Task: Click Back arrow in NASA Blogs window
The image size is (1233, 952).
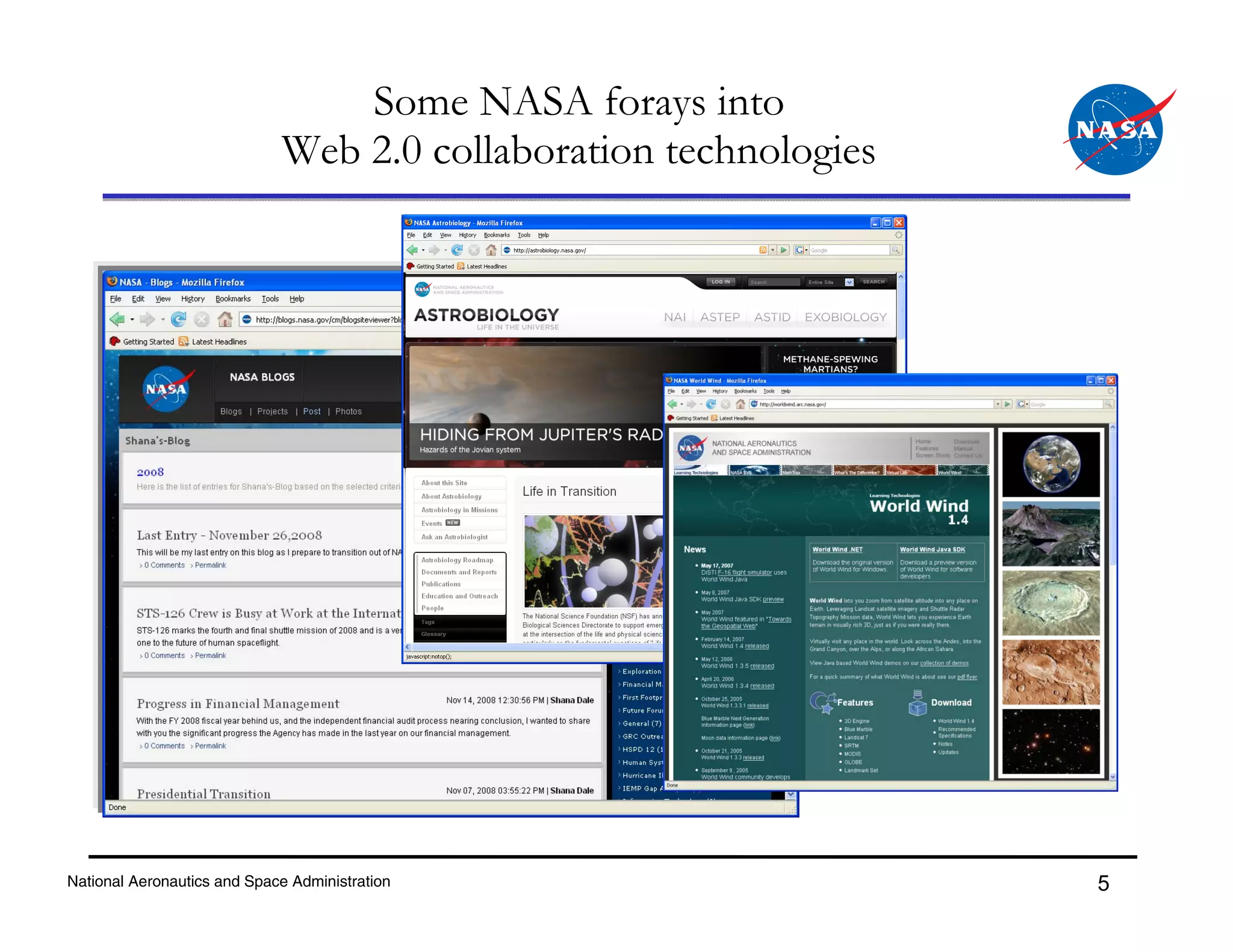Action: (117, 320)
